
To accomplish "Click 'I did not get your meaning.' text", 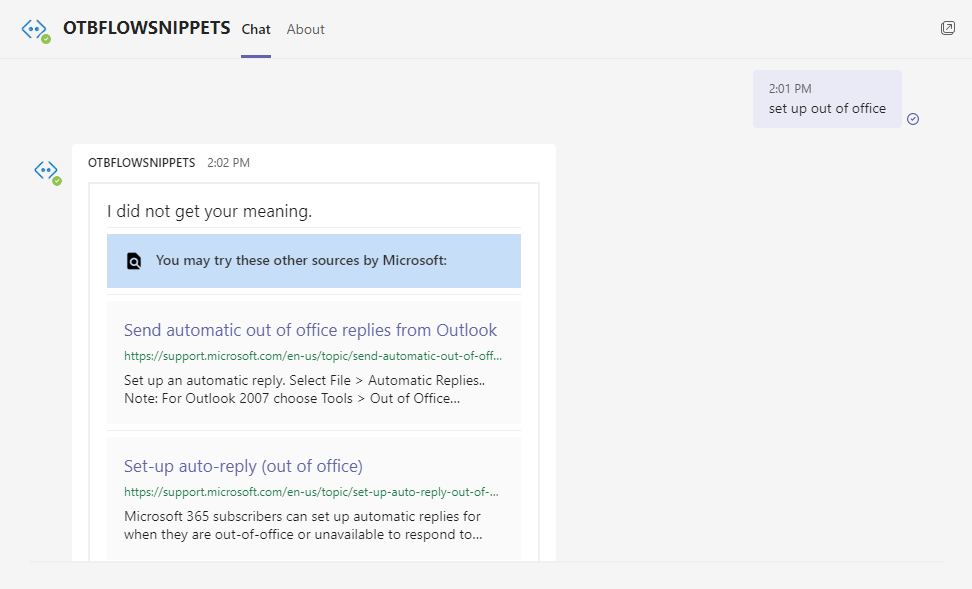I will point(210,211).
